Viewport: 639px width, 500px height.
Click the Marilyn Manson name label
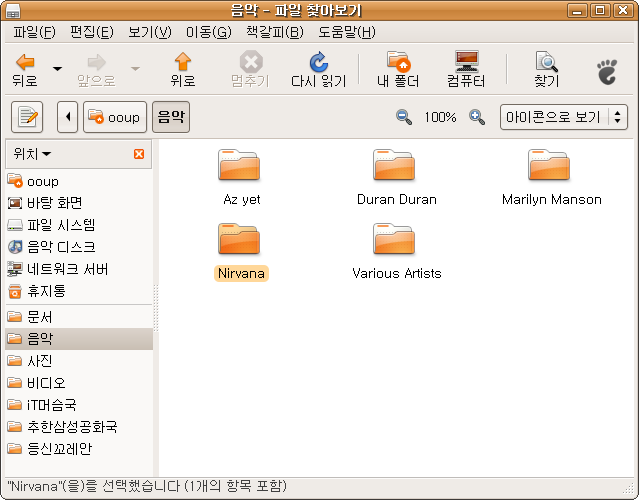pyautogui.click(x=552, y=200)
